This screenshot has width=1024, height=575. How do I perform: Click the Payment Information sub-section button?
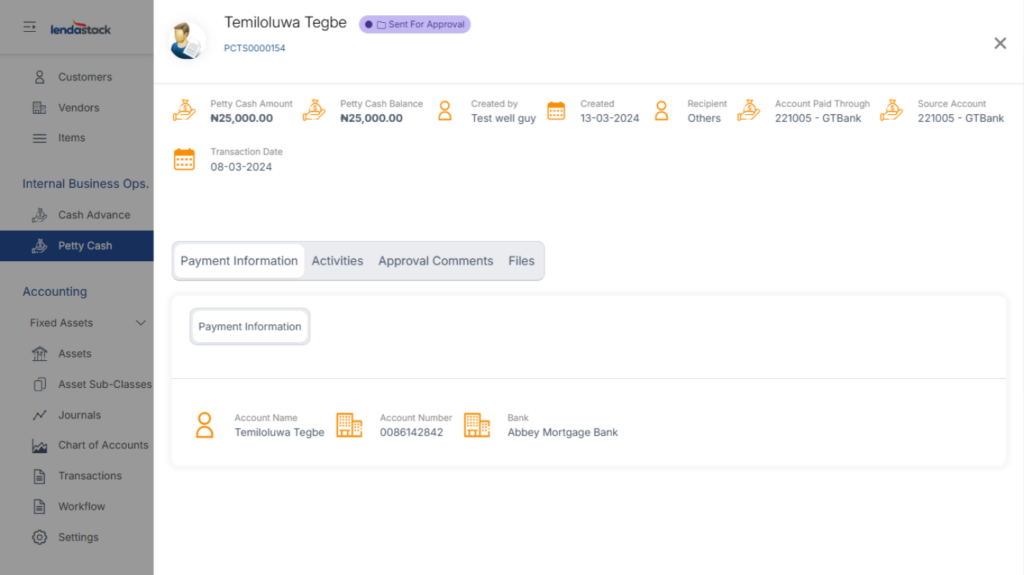pos(249,327)
